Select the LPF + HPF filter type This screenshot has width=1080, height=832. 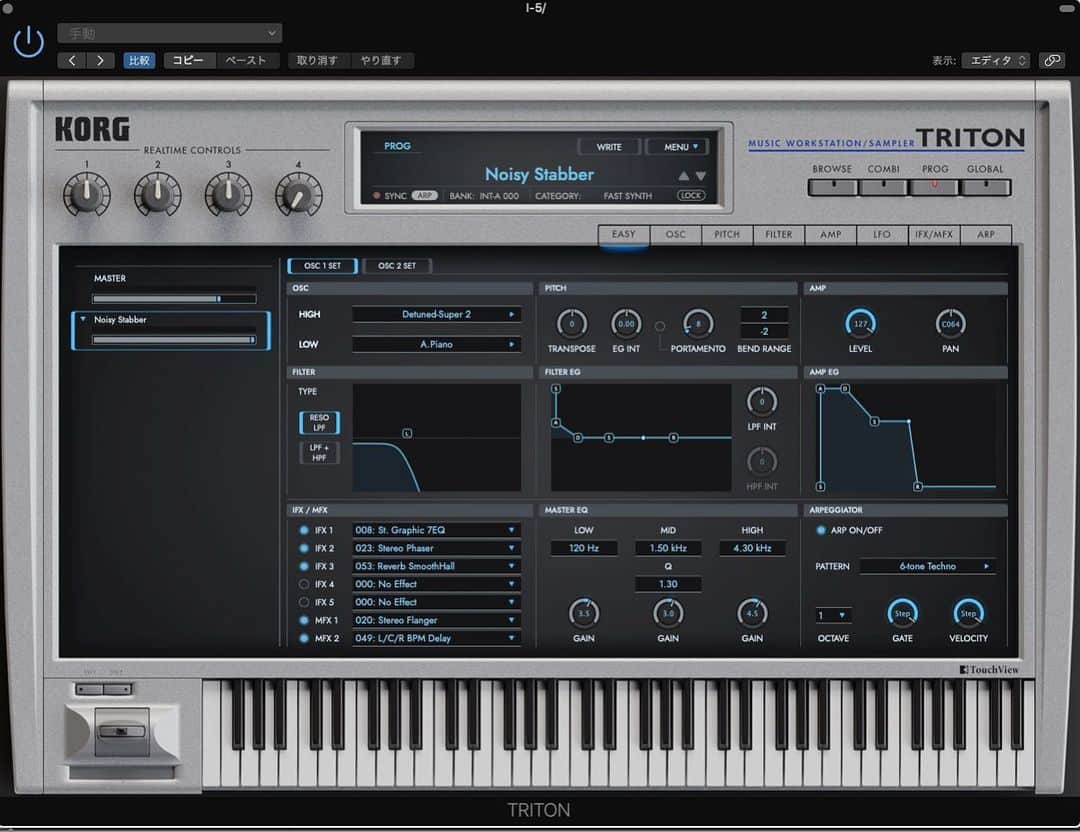(x=320, y=453)
